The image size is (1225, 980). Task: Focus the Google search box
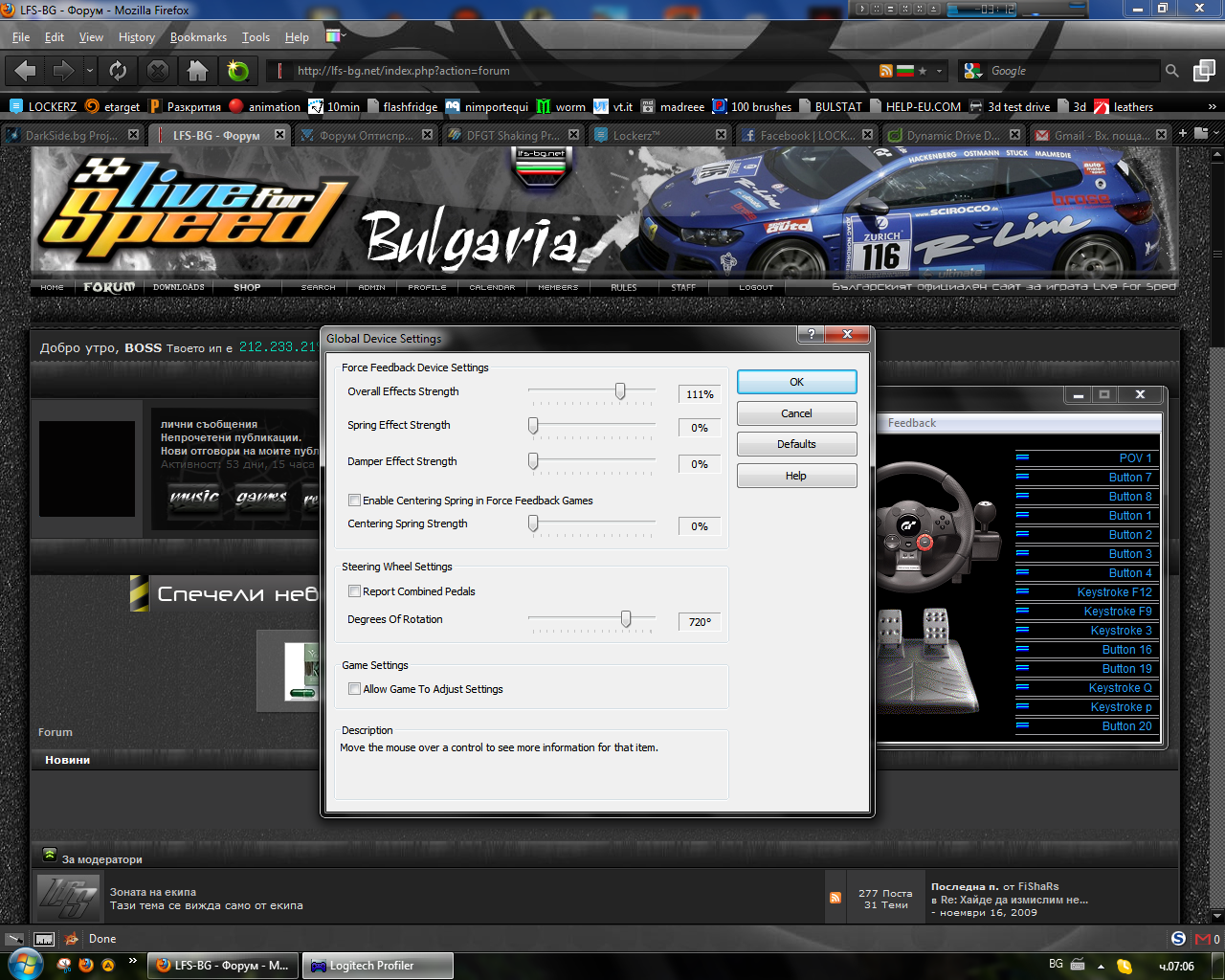1072,71
